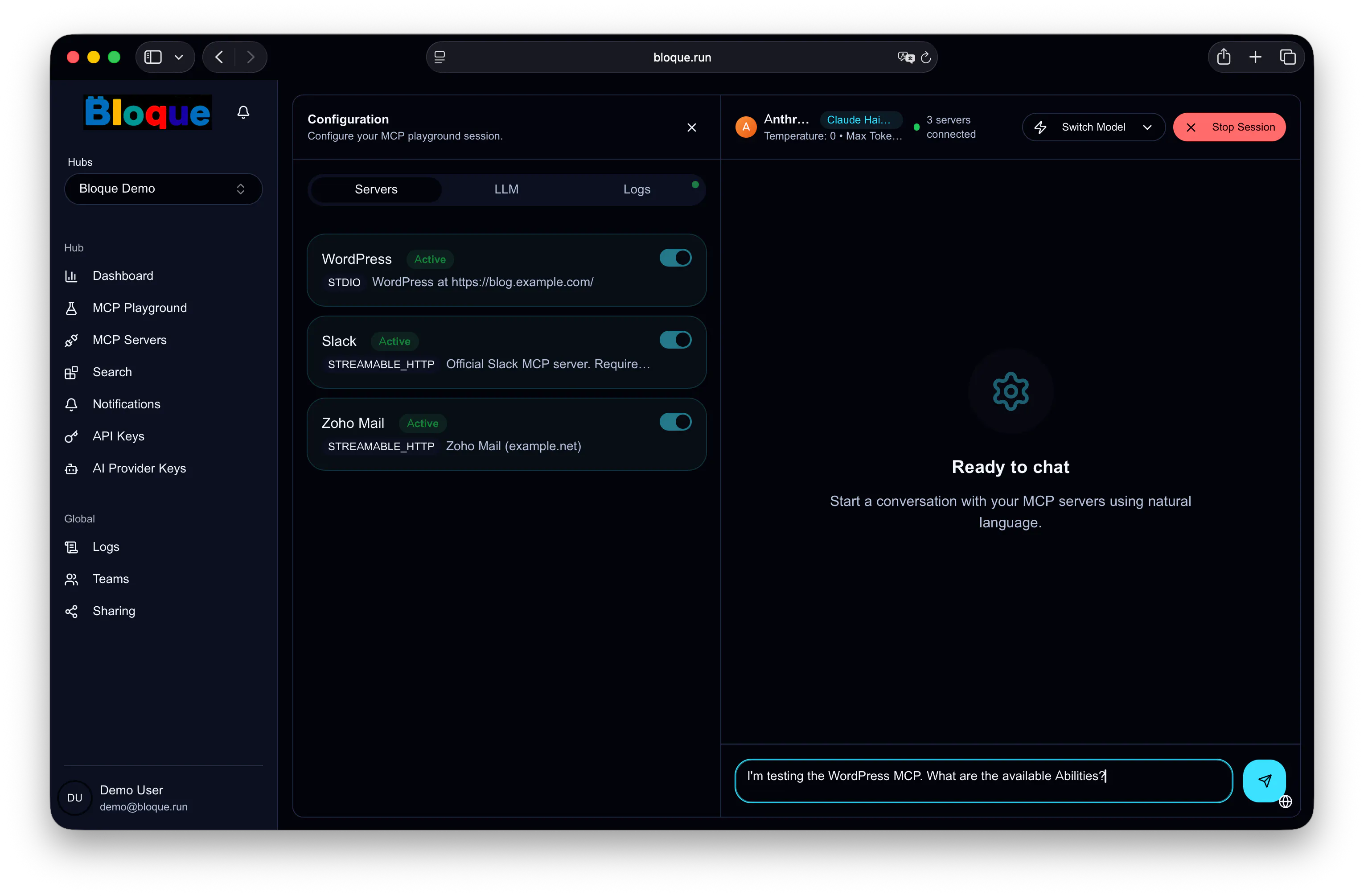Click the reader page icon in address bar
Viewport: 1364px width, 896px height.
pos(440,58)
